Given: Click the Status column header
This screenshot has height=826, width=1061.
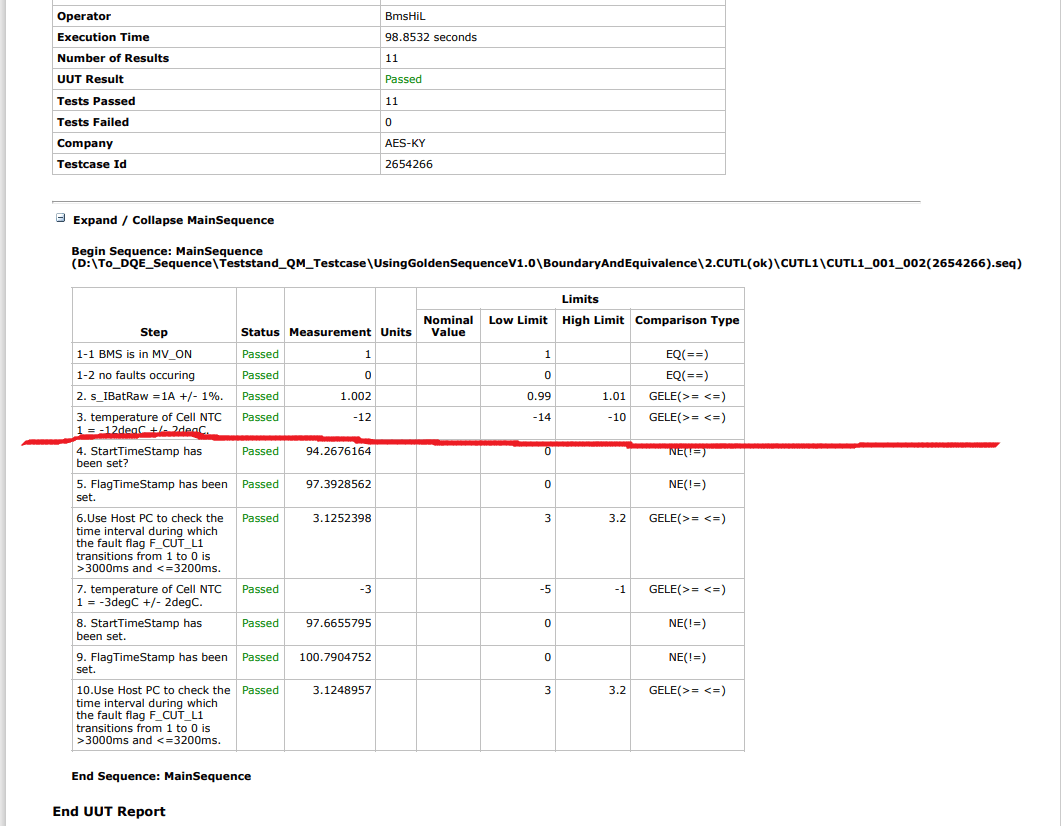Looking at the screenshot, I should [260, 332].
